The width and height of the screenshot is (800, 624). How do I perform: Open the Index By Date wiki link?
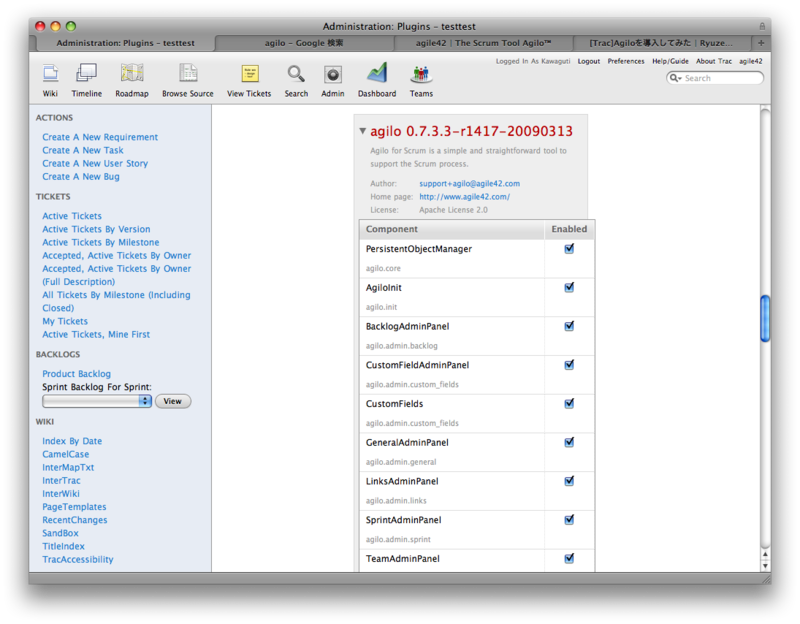[x=72, y=441]
